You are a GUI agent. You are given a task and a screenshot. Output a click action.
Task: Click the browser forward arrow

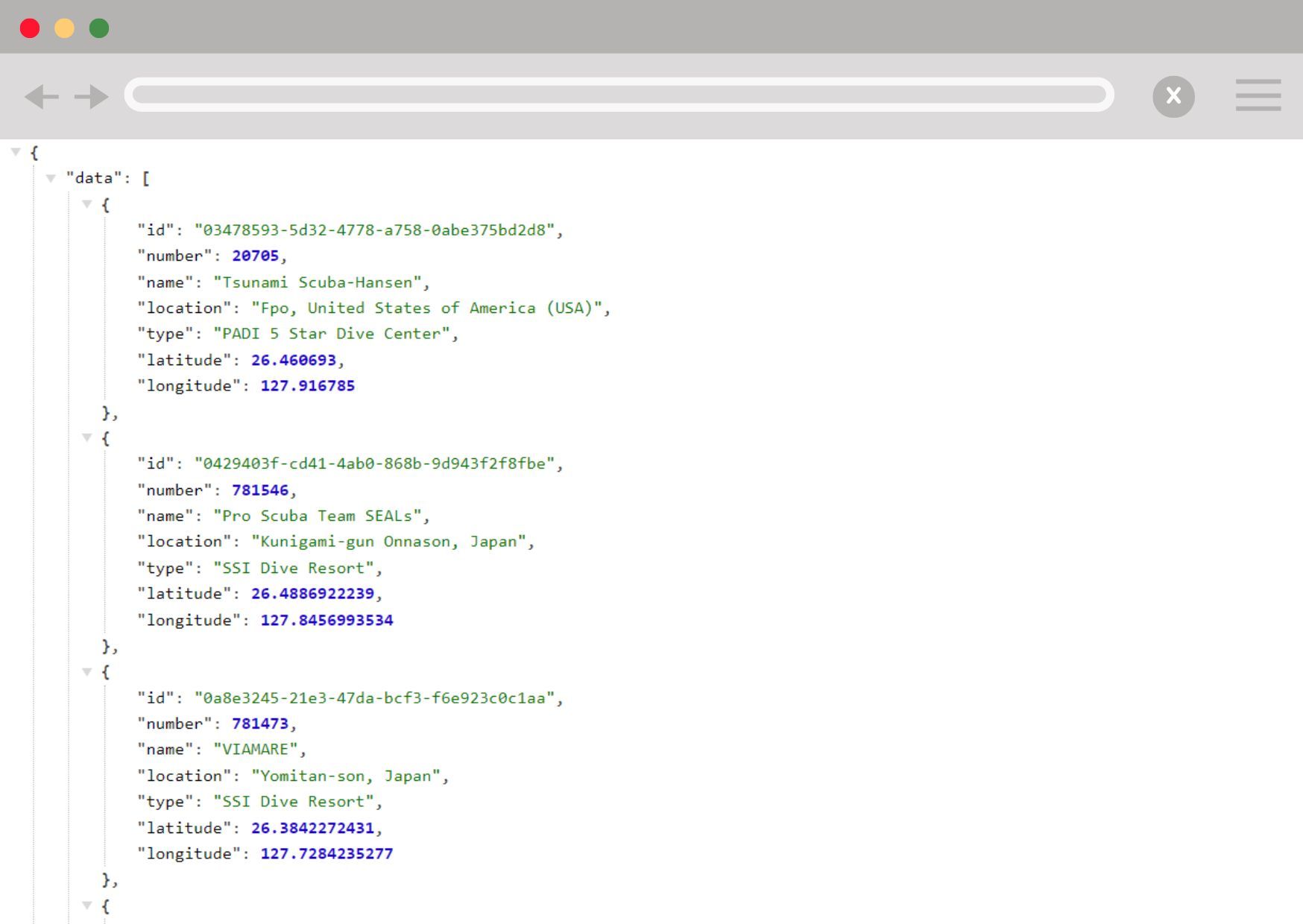coord(92,97)
